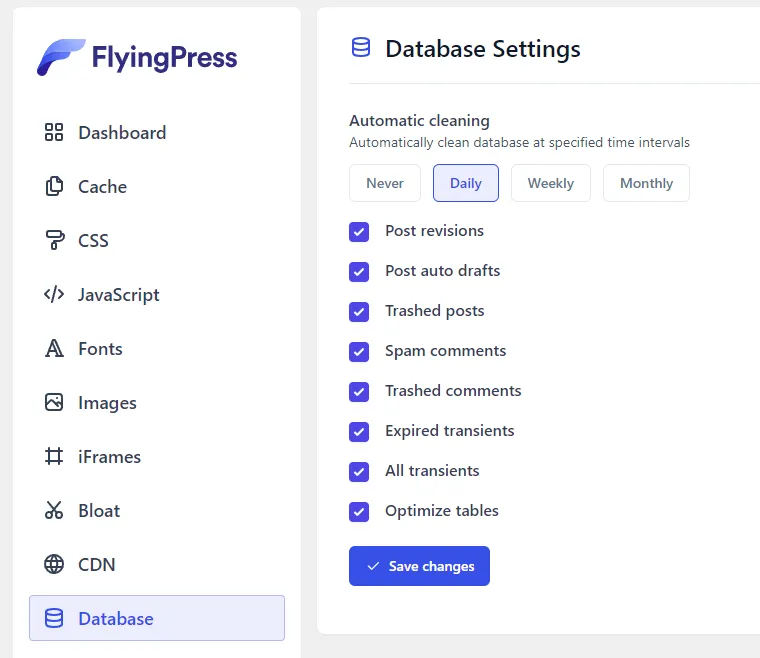The width and height of the screenshot is (760, 658).
Task: Choose the Weekly cleaning interval
Action: 551,183
